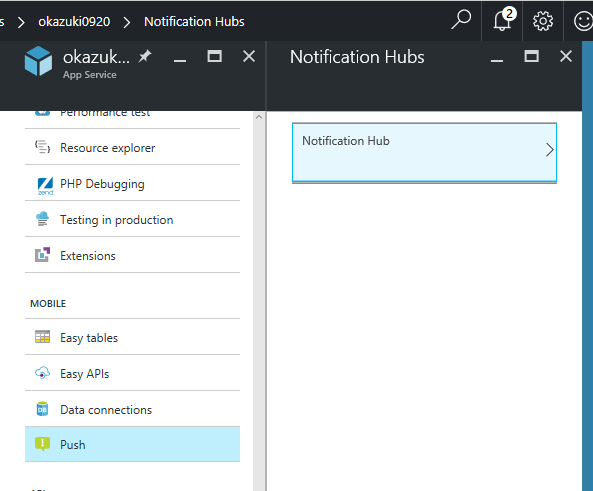Open the search magnifier in top bar
Viewport: 593px width, 491px height.
pyautogui.click(x=461, y=20)
